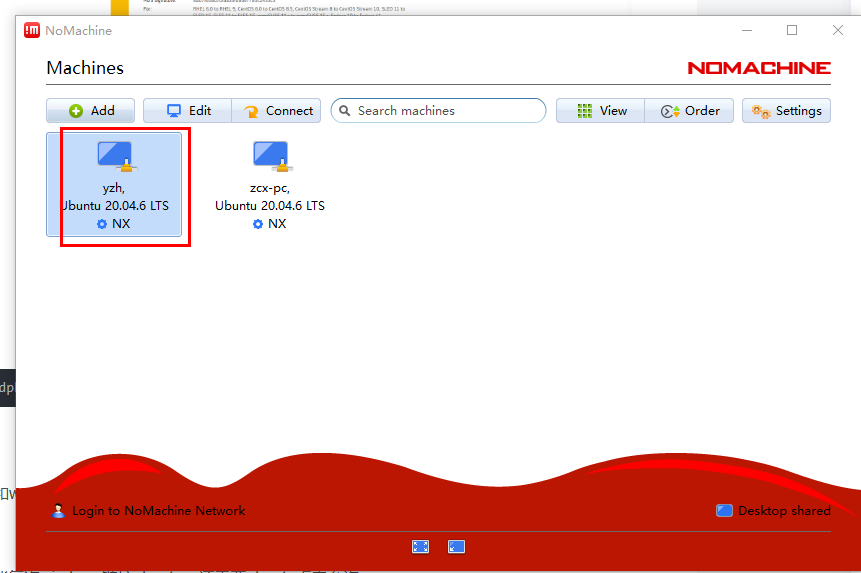Minimize the NoMachine window
Screen dimensions: 861x573
[x=747, y=30]
